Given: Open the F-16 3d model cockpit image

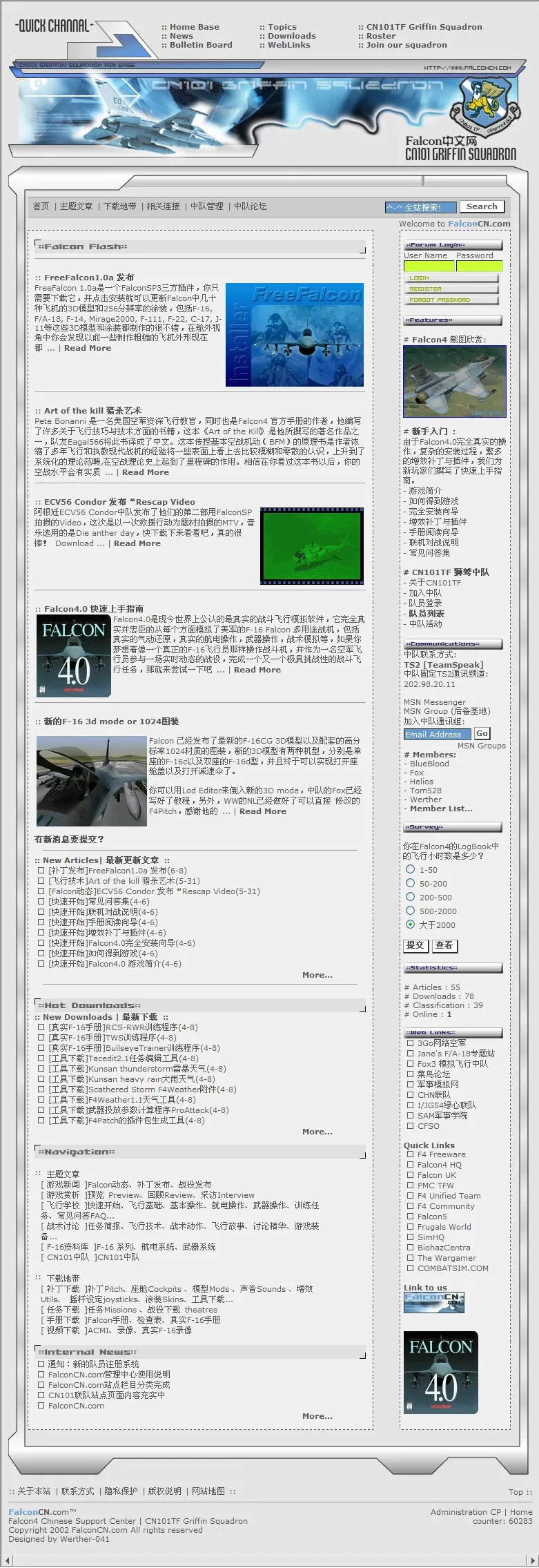Looking at the screenshot, I should (x=91, y=781).
